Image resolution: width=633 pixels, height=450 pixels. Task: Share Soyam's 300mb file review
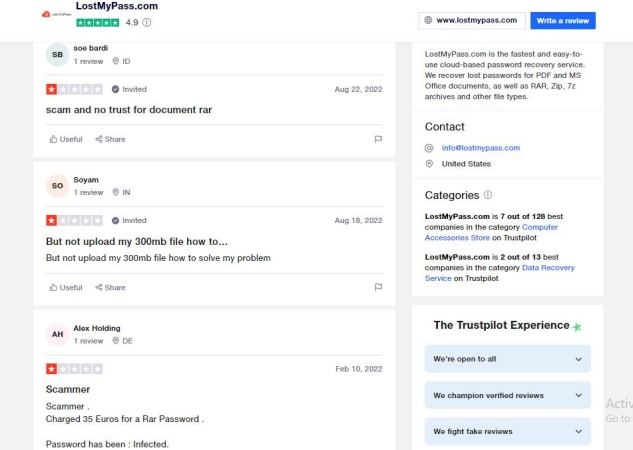[110, 287]
